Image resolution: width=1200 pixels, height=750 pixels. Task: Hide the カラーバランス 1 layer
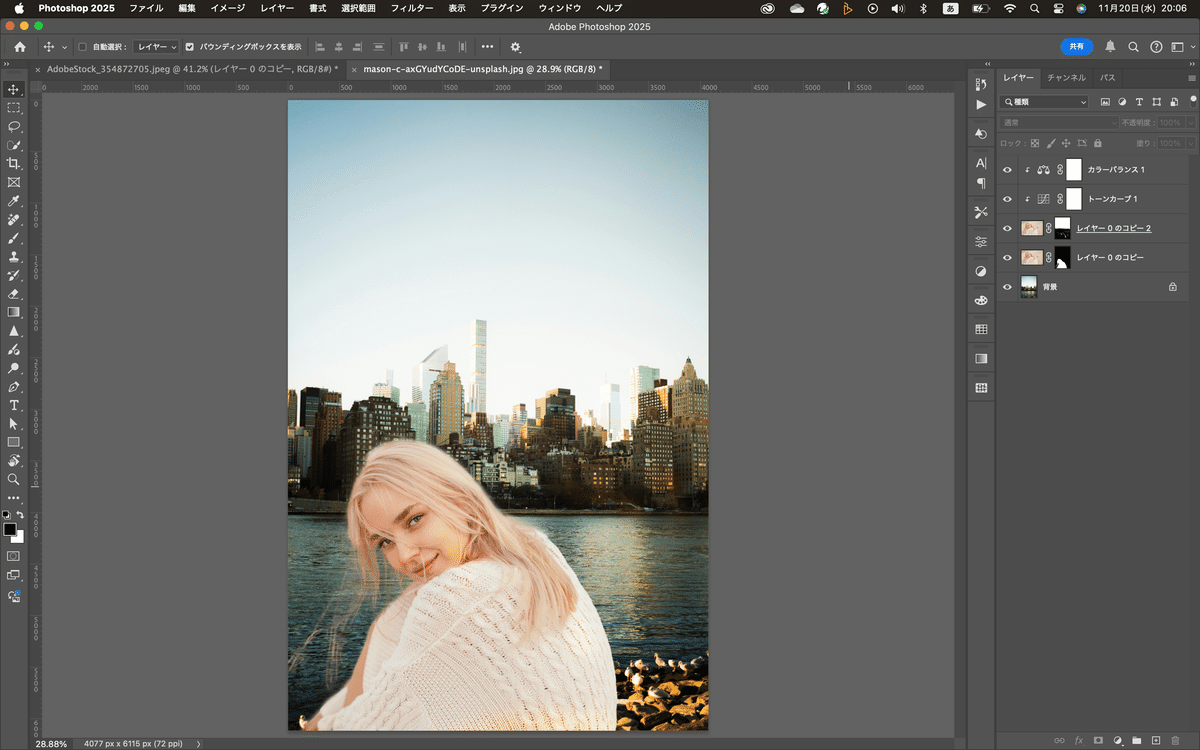[1007, 170]
